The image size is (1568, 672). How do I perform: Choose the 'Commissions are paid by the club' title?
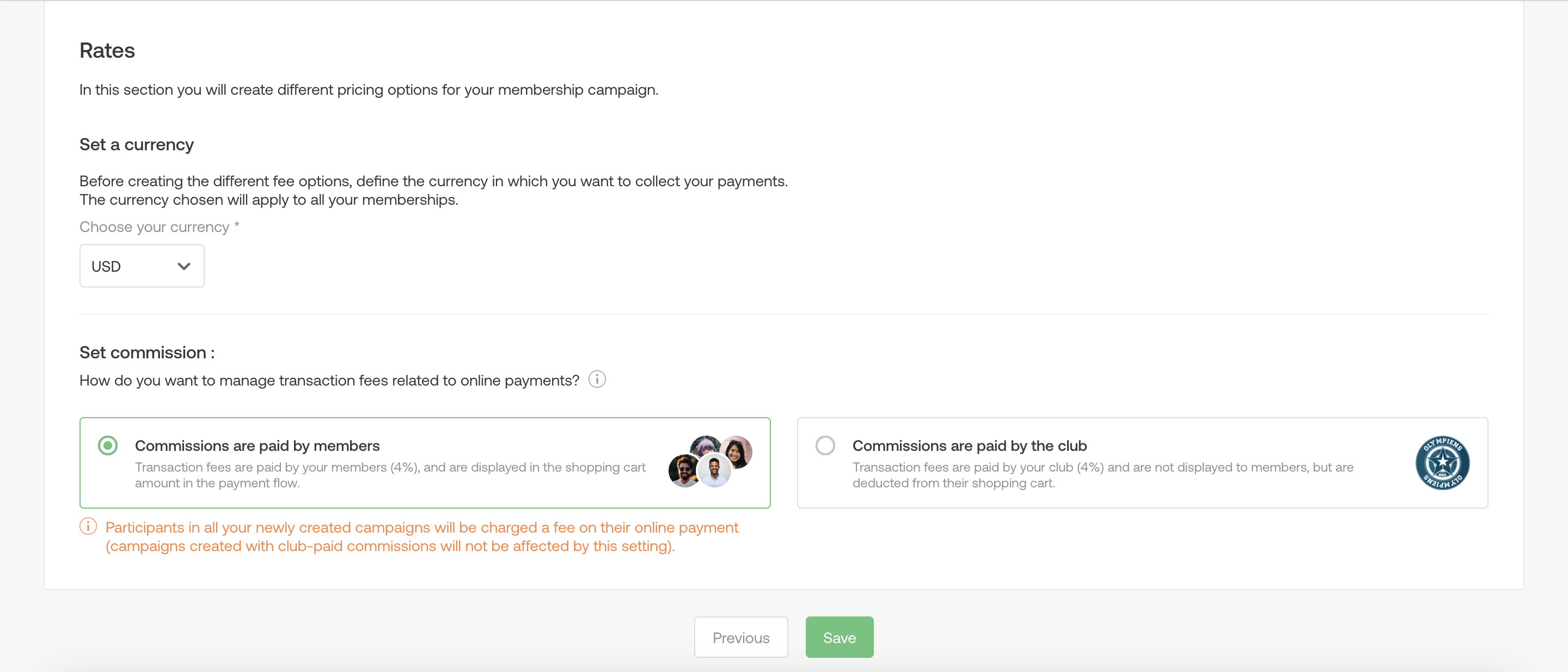coord(970,445)
